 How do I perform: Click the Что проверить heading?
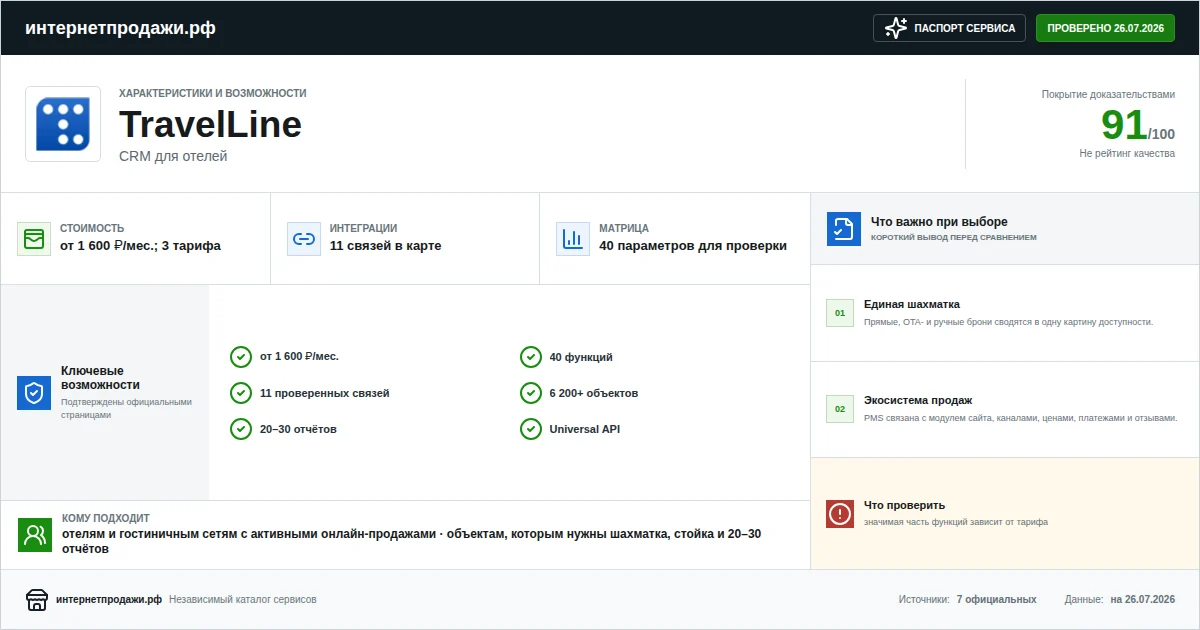coord(904,505)
